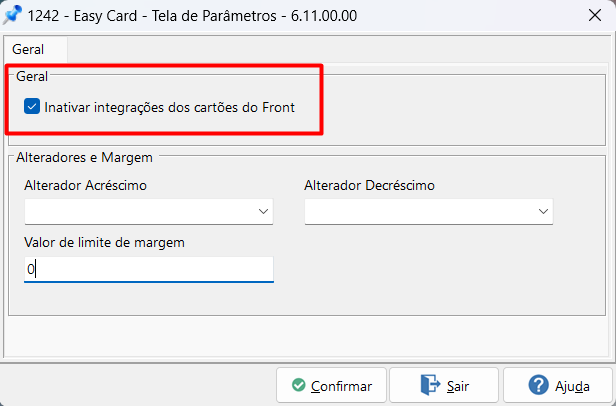The image size is (616, 406).
Task: Click the Sair button
Action: (444, 386)
